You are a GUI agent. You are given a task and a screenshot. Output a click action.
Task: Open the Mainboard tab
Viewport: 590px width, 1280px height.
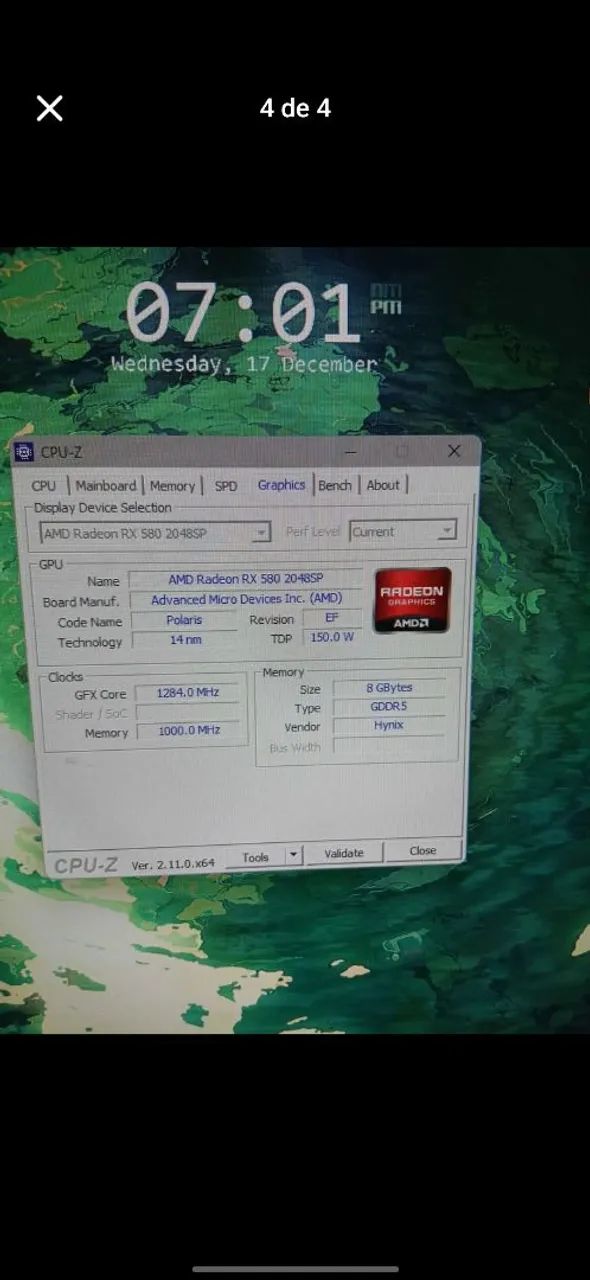coord(106,486)
